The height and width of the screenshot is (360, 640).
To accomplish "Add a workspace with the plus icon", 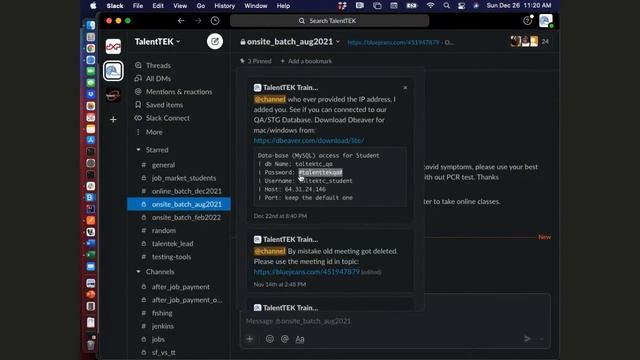I will (x=113, y=120).
